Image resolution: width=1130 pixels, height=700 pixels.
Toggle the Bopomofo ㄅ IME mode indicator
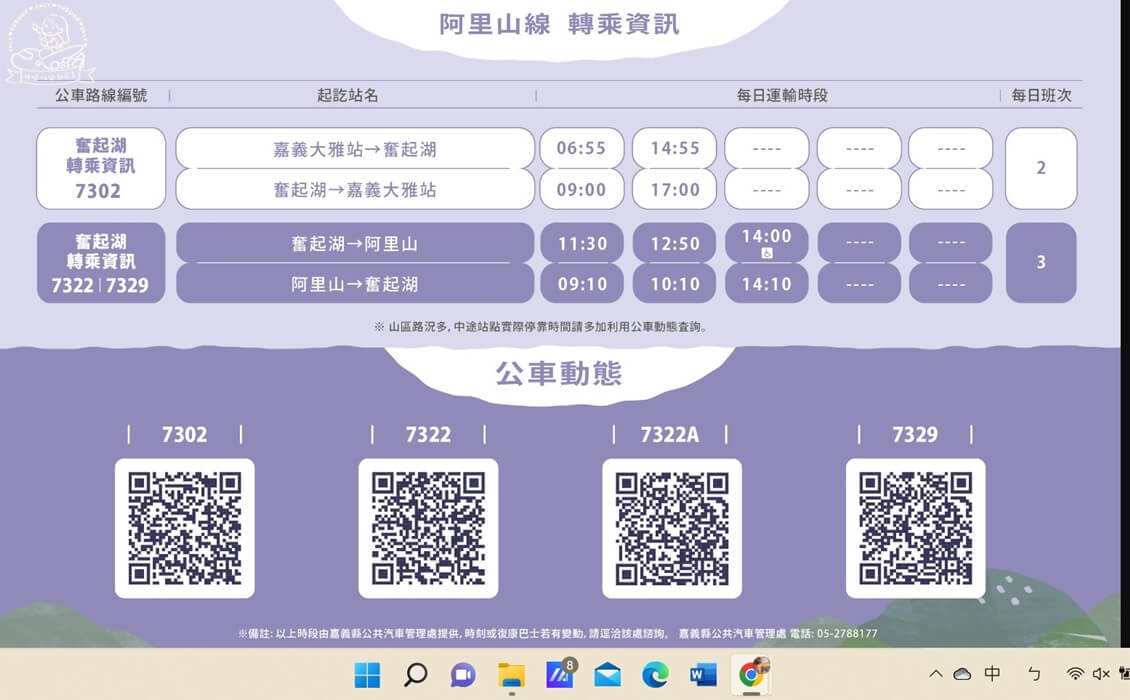pos(1034,675)
